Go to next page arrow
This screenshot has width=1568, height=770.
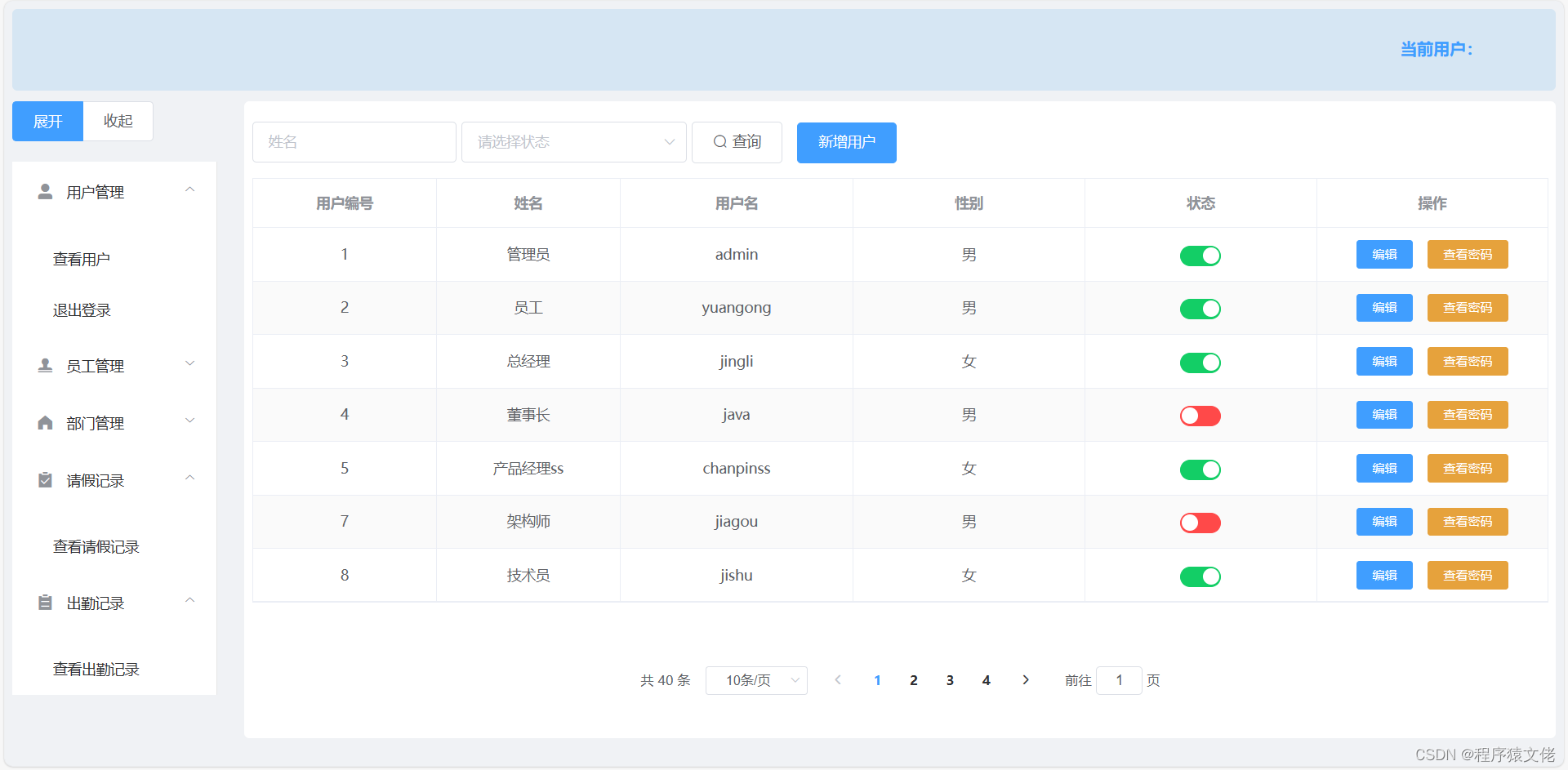coord(1026,680)
